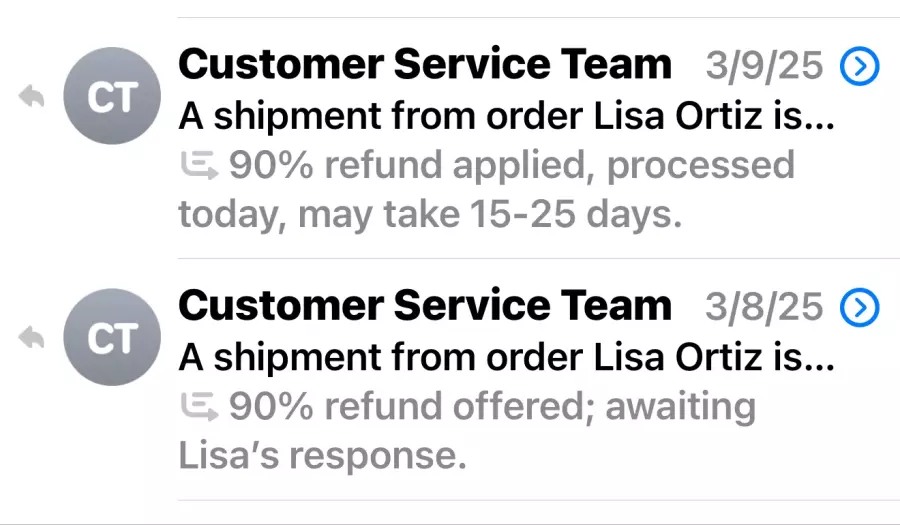Select the Customer Service Team sender name dated 3/8/25
Viewport: 900px width, 525px height.
(425, 306)
